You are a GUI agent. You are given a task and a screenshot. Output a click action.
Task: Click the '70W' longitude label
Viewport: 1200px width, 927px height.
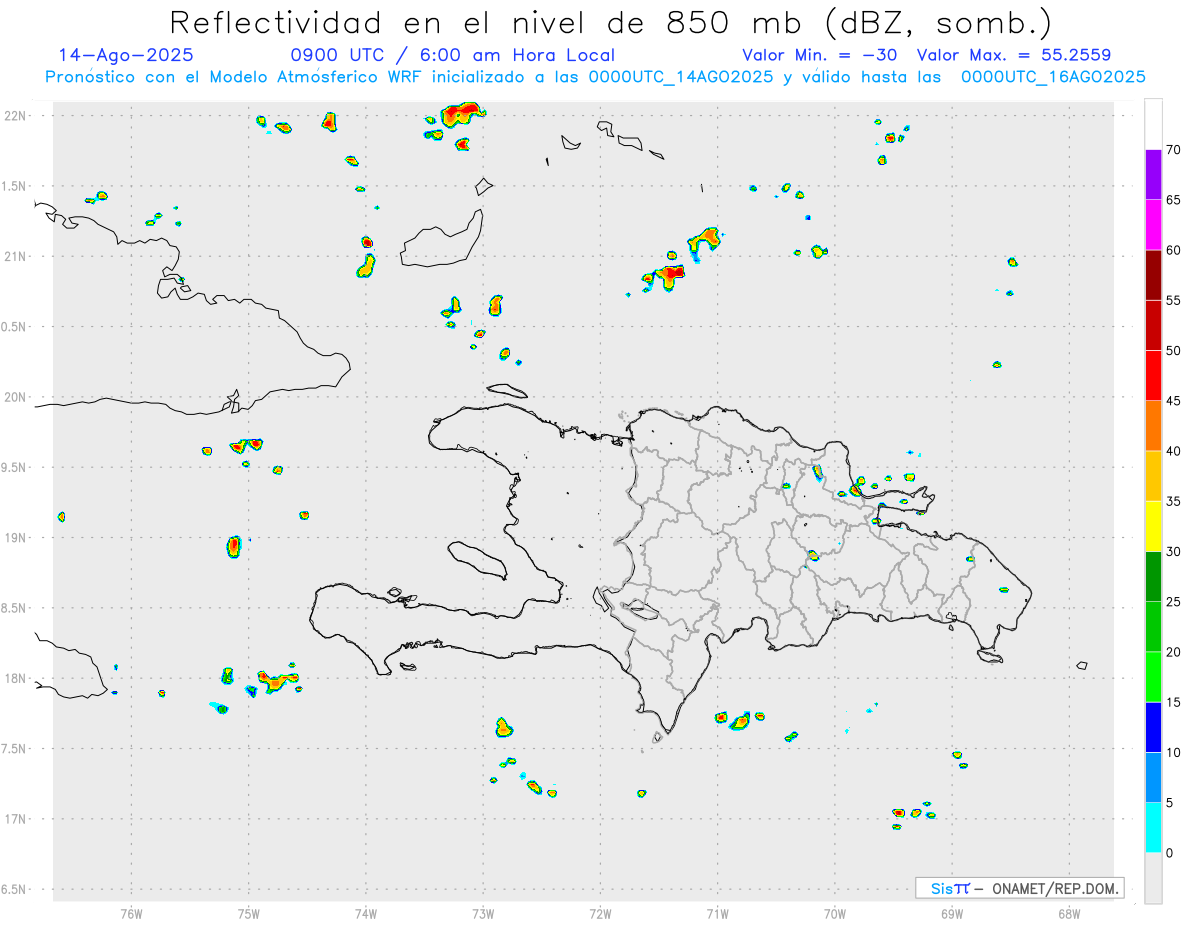pos(835,913)
